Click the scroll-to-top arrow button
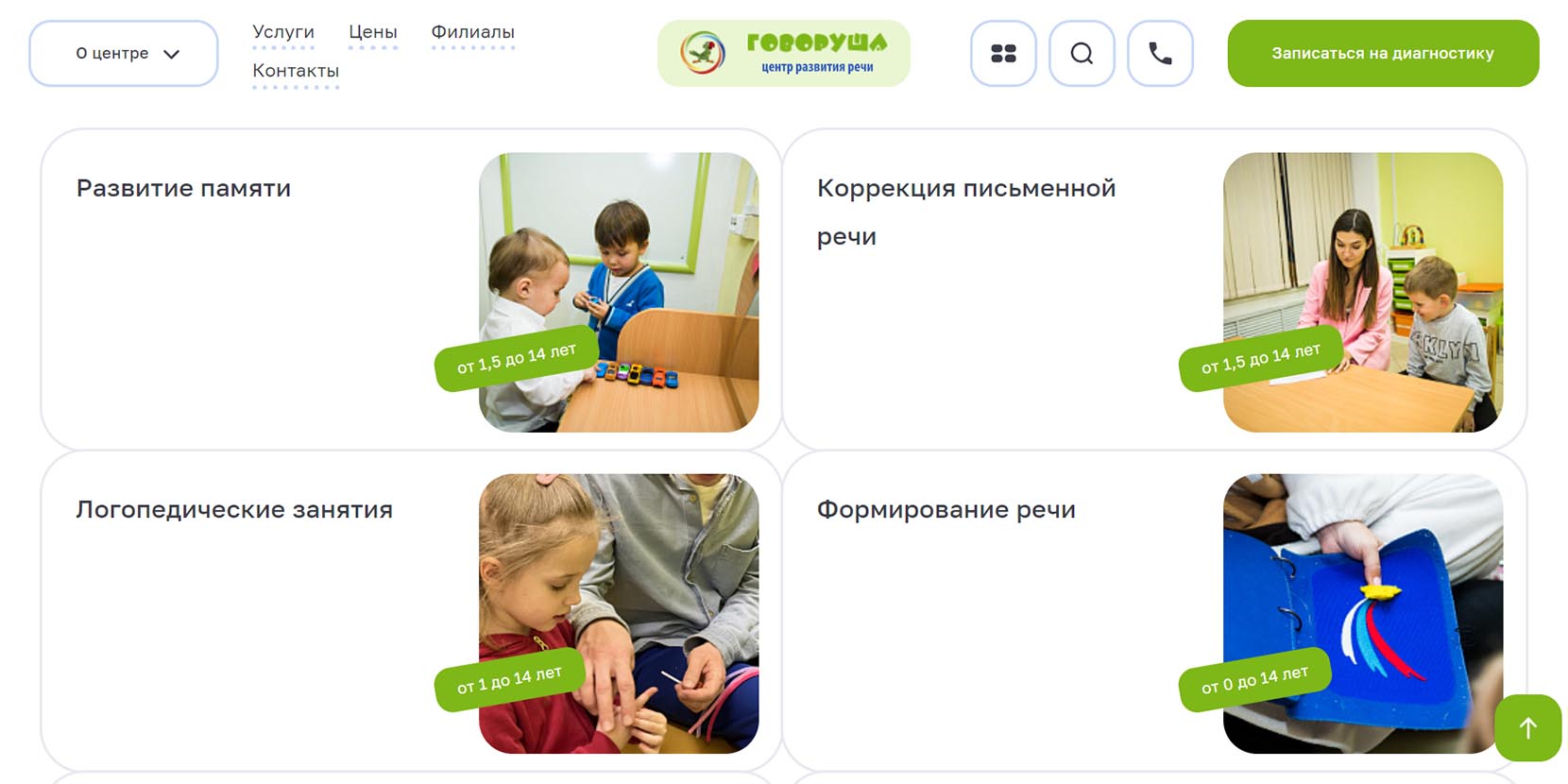 click(x=1527, y=727)
